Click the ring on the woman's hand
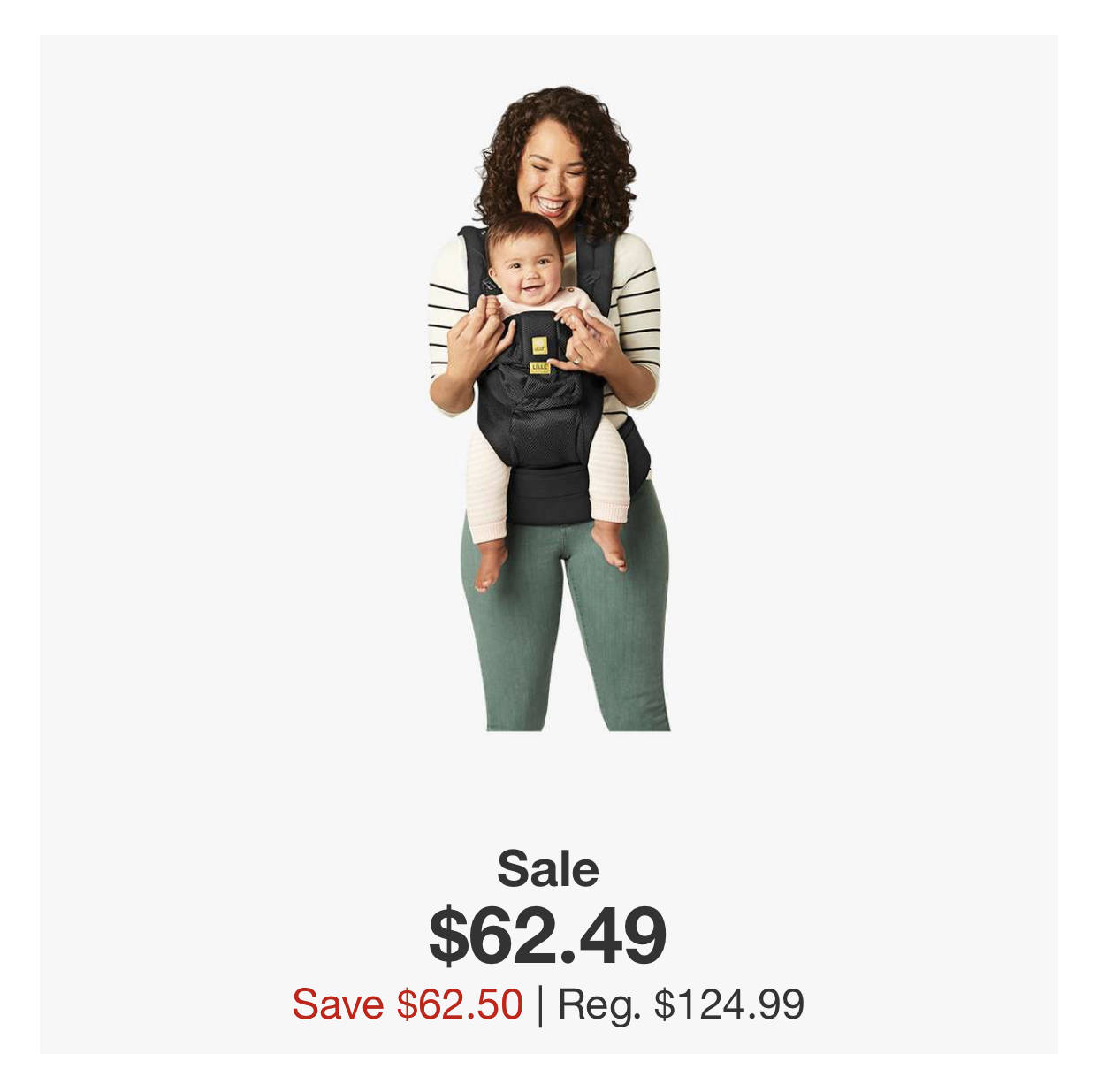 point(577,360)
